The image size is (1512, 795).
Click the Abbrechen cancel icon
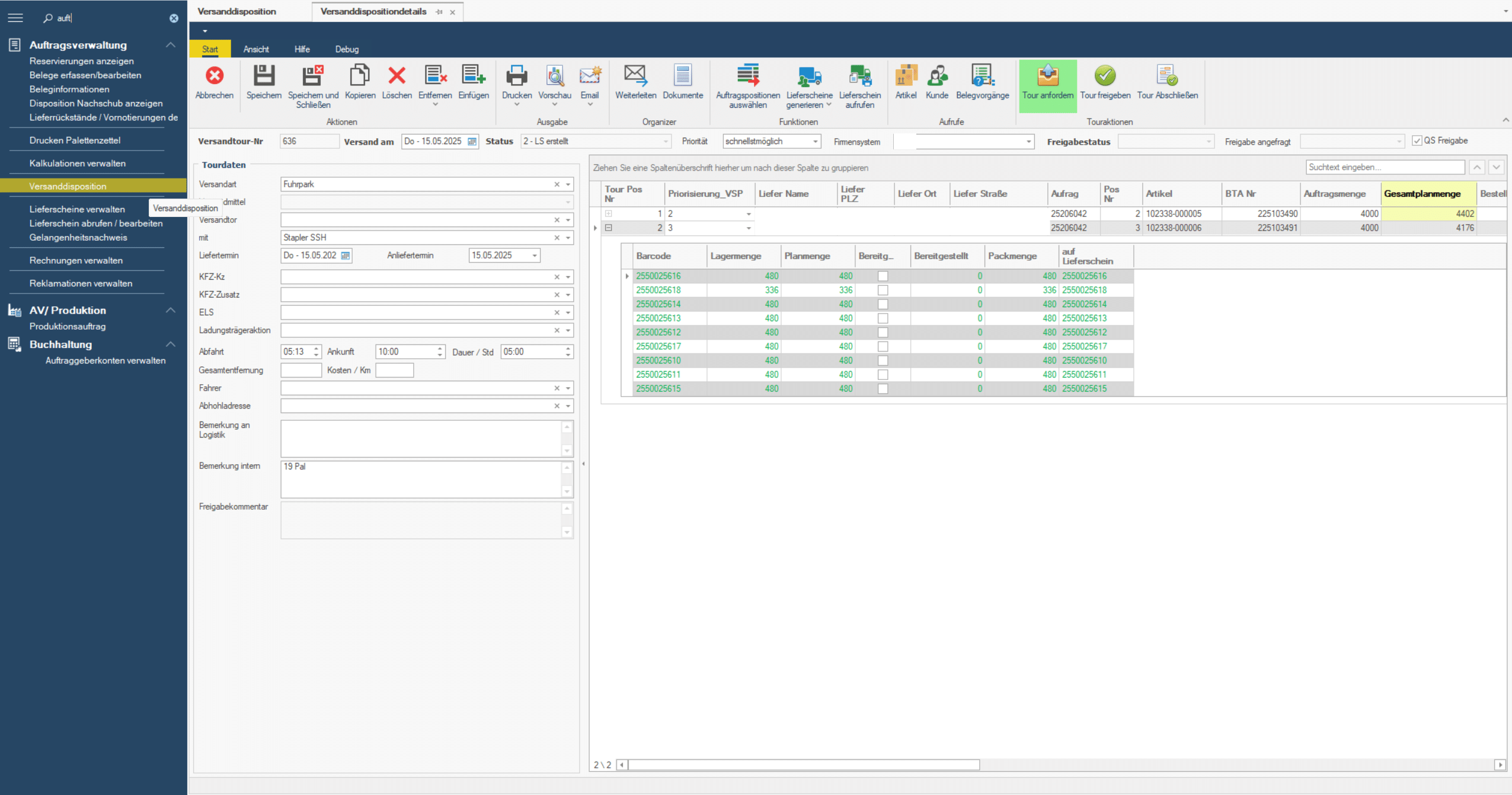215,76
